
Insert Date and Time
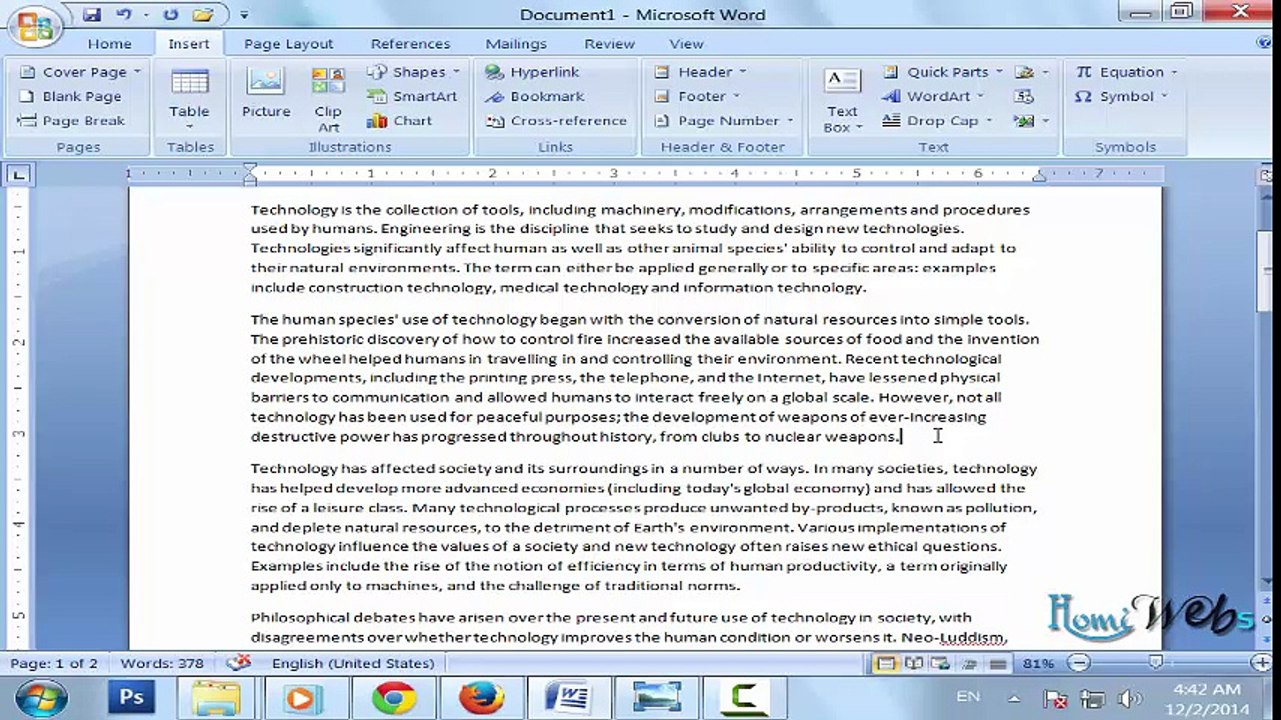[x=1024, y=96]
